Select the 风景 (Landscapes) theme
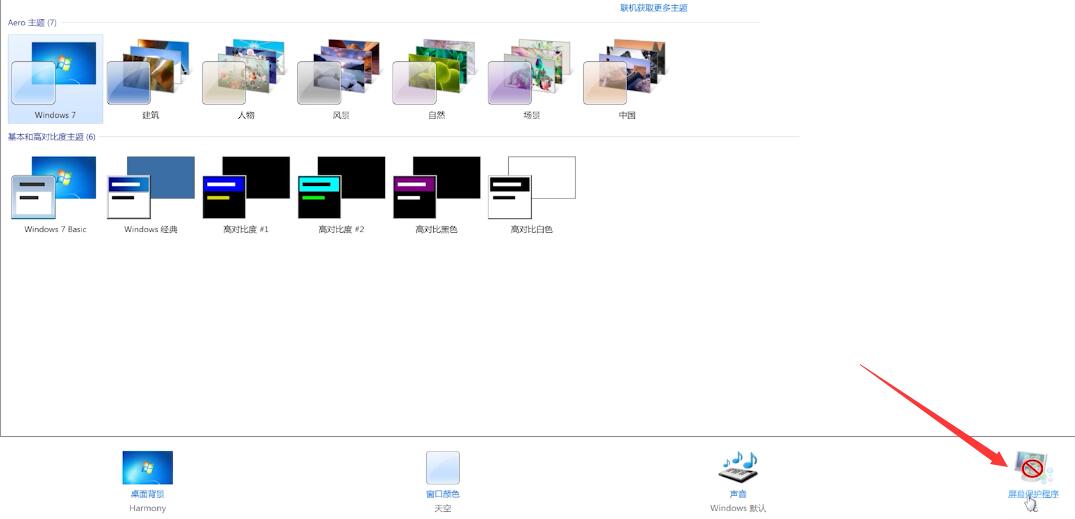The width and height of the screenshot is (1075, 519). coord(340,75)
